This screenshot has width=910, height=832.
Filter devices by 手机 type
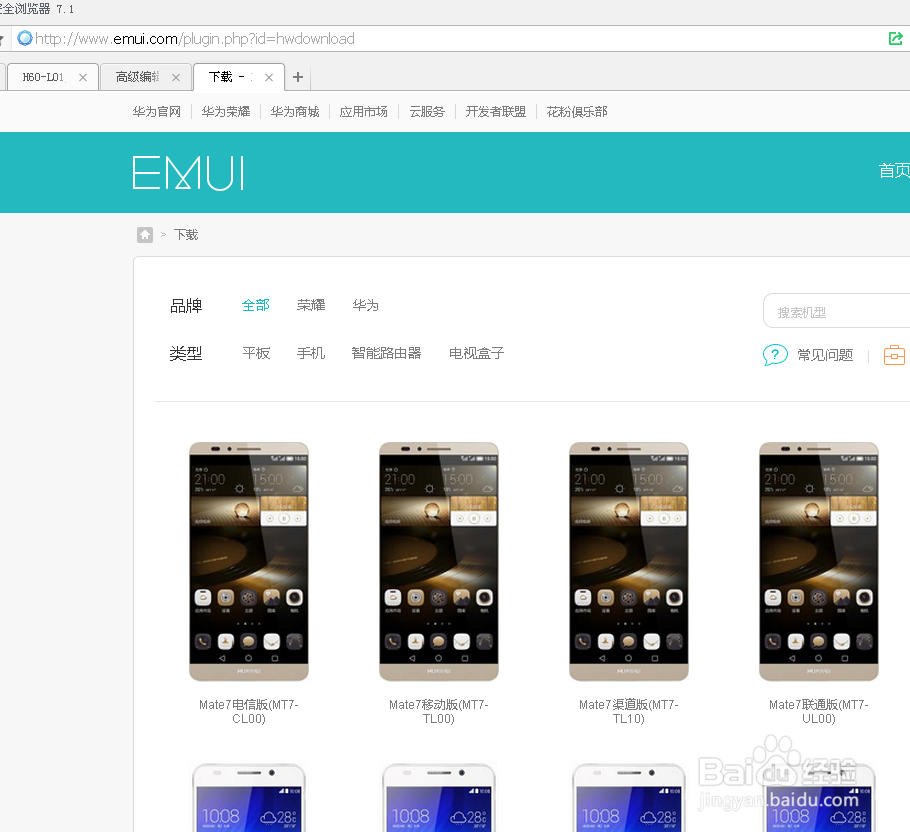pos(311,353)
